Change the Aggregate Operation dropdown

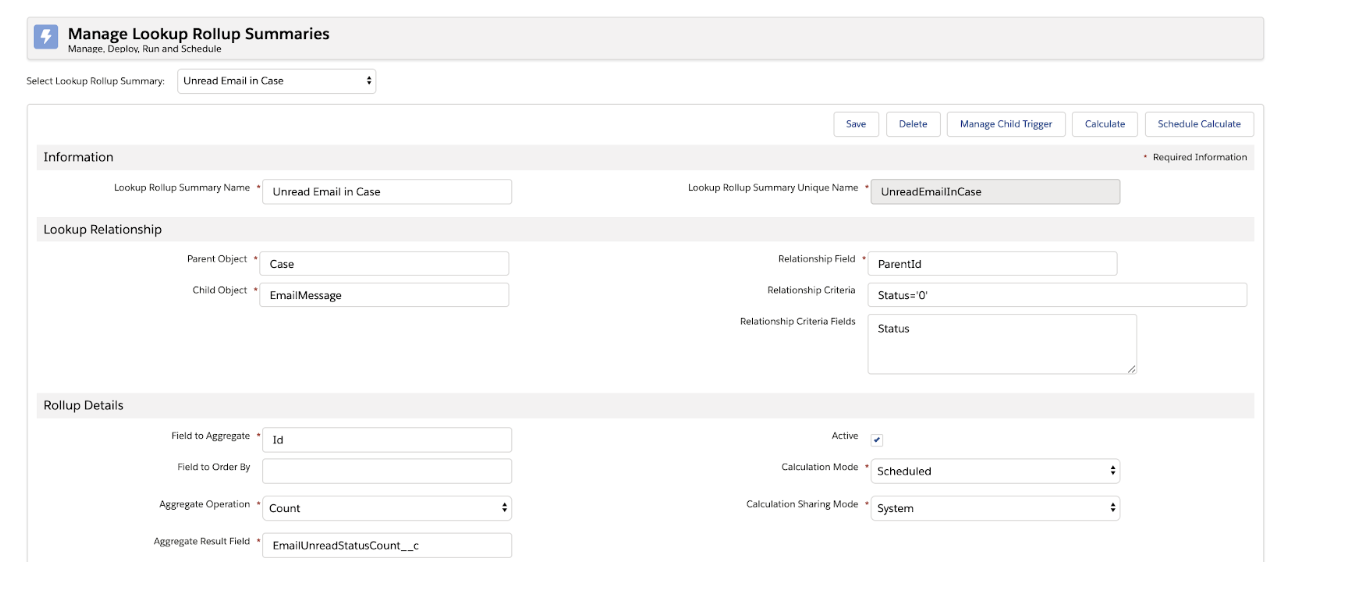tap(387, 508)
